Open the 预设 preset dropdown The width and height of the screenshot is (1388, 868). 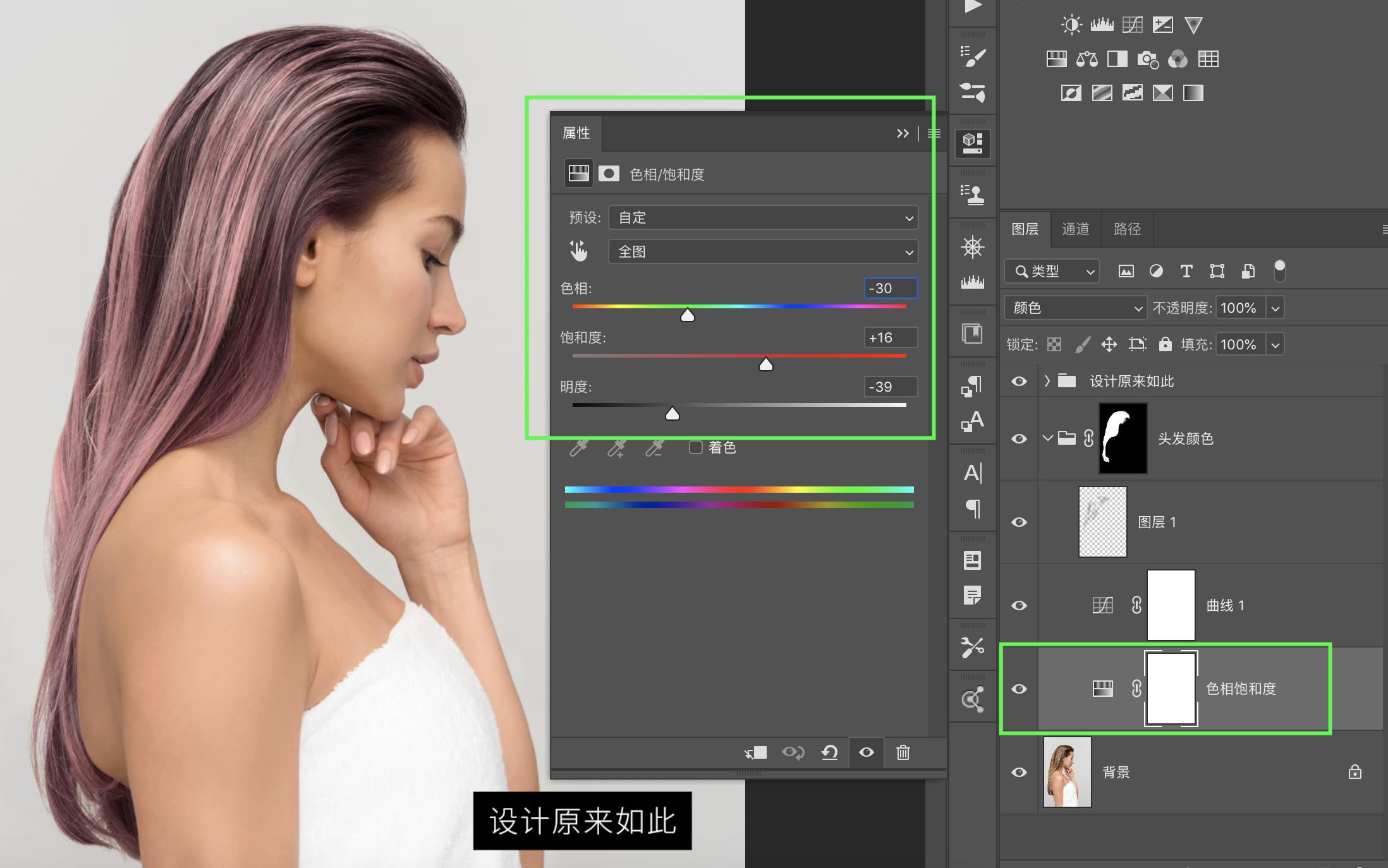[x=763, y=218]
